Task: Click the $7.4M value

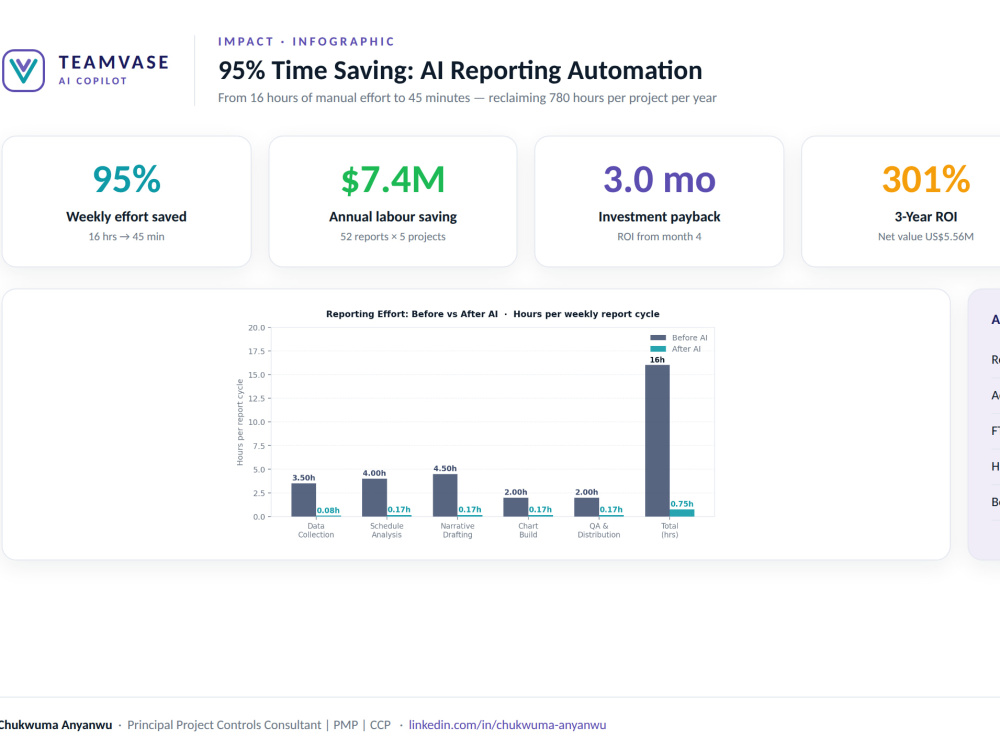Action: (393, 180)
